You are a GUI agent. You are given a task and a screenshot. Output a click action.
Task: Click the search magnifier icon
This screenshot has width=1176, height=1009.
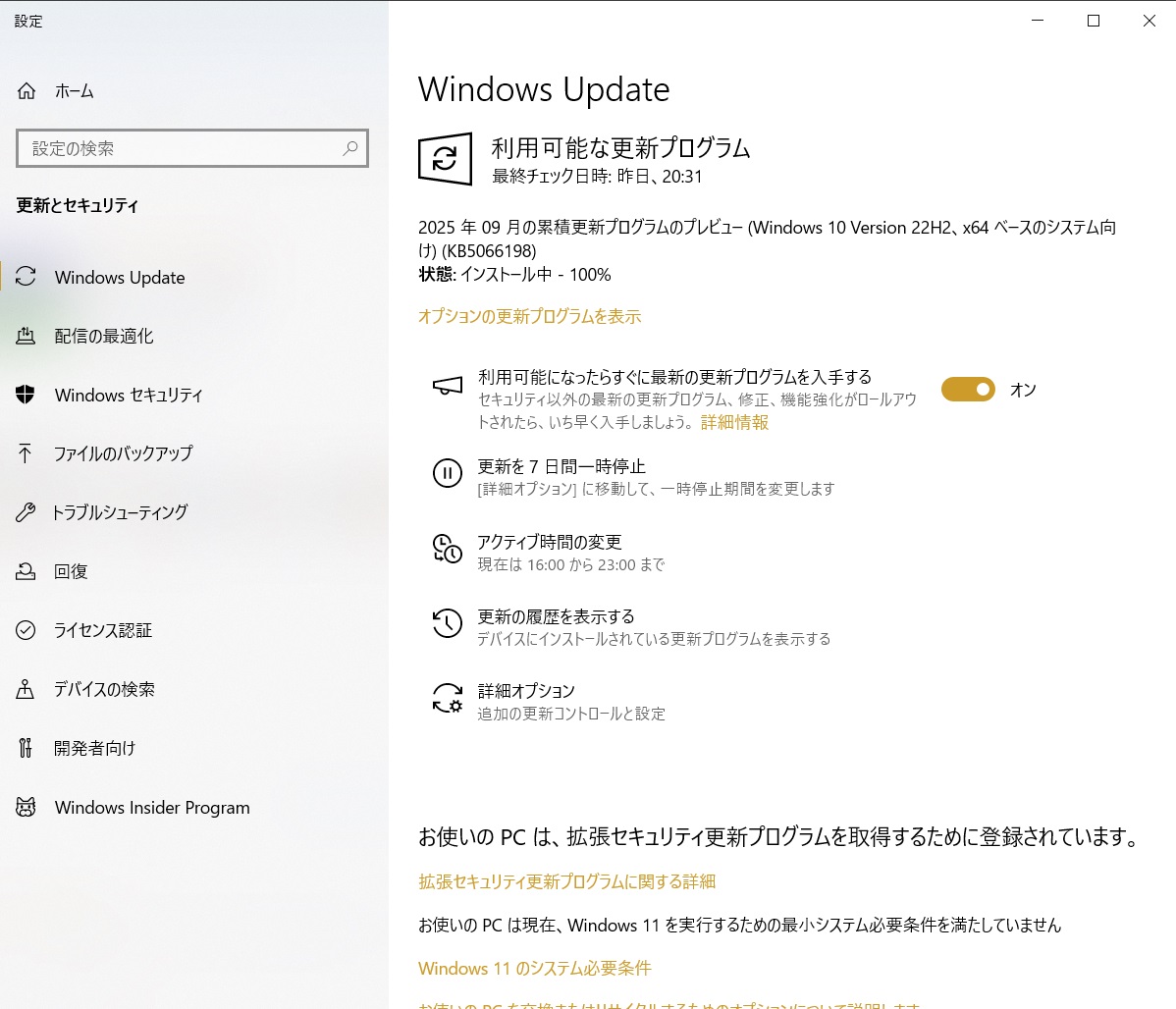pyautogui.click(x=349, y=148)
